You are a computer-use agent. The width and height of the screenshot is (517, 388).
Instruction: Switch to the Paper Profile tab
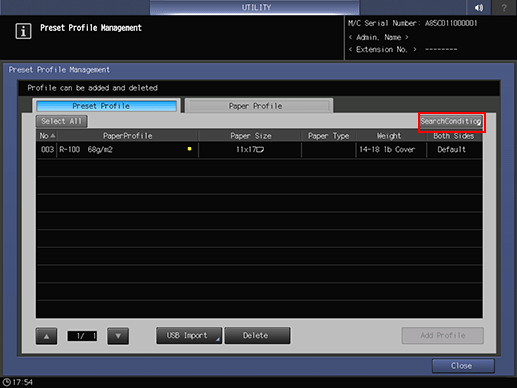(256, 106)
